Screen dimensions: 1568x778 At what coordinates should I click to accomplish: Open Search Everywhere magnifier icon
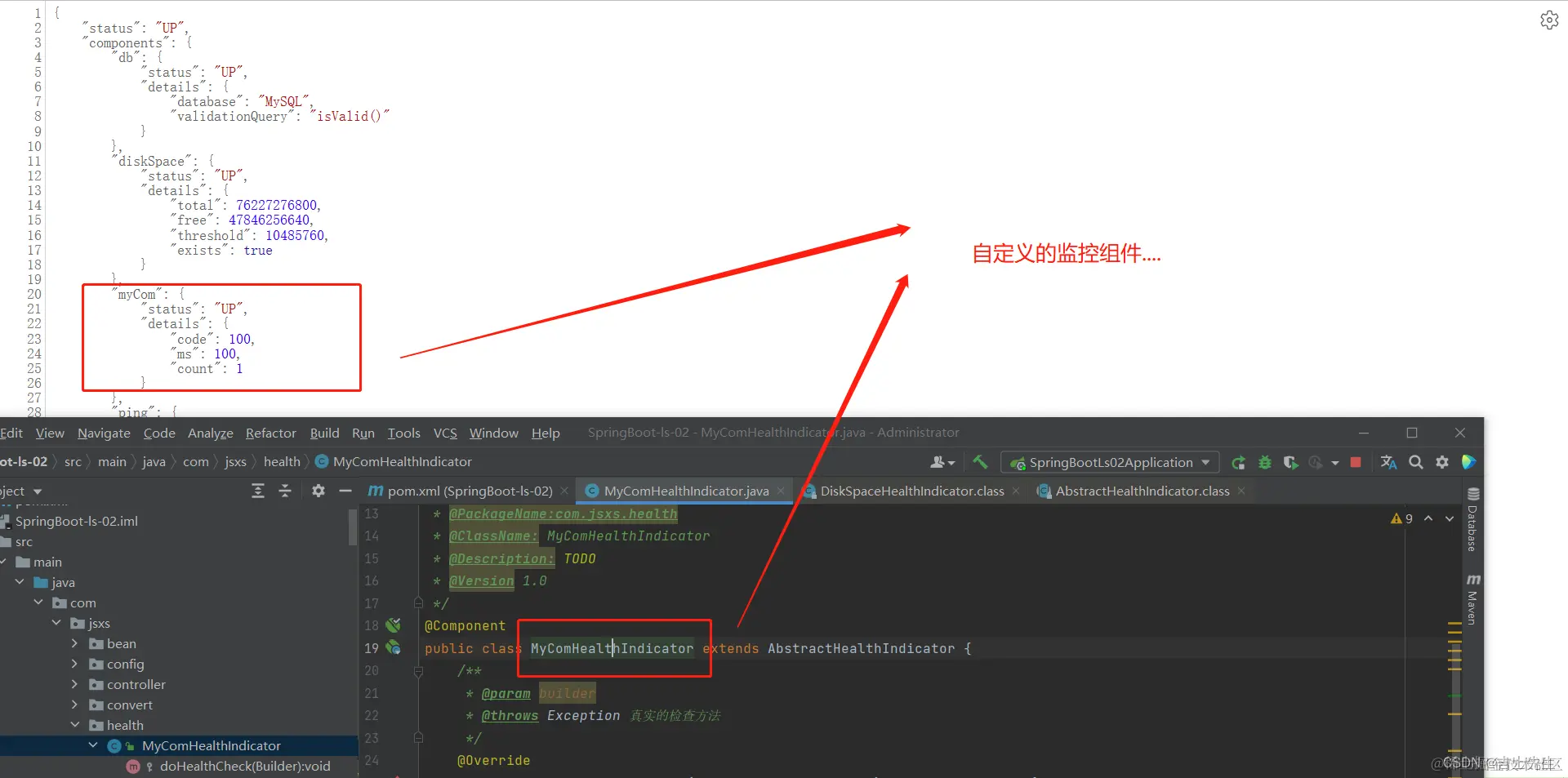click(1416, 462)
